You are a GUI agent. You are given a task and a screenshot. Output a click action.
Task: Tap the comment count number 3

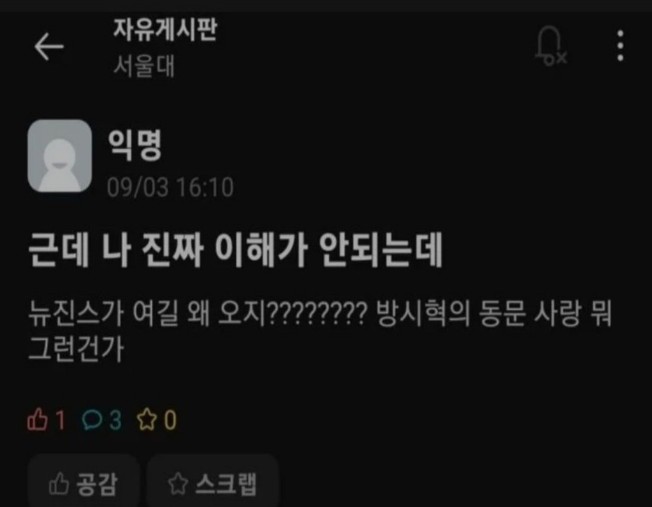click(x=116, y=420)
